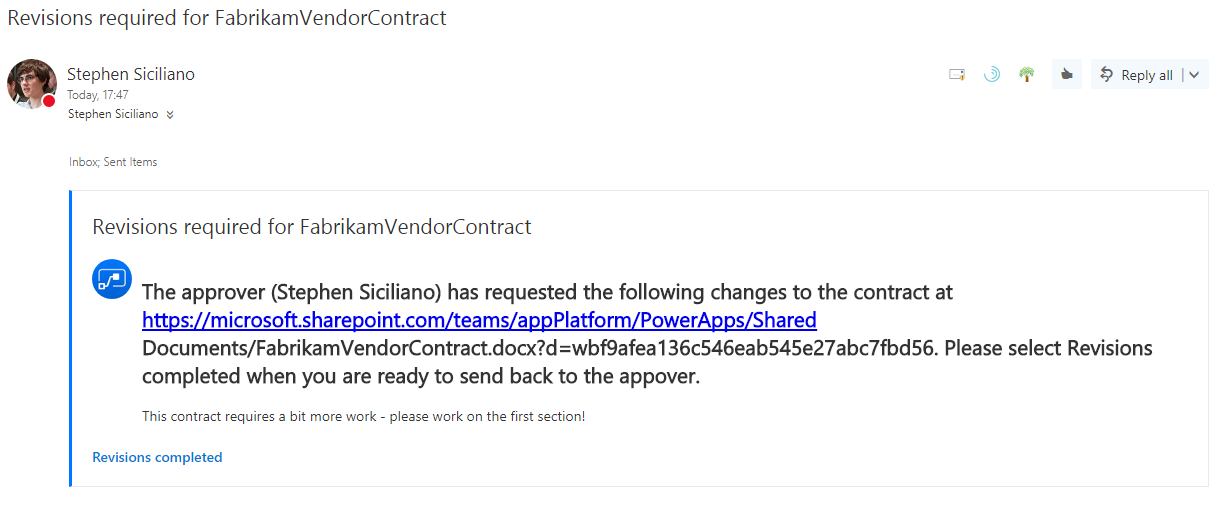
Task: Like the message with thumbs-up icon
Action: [1067, 74]
